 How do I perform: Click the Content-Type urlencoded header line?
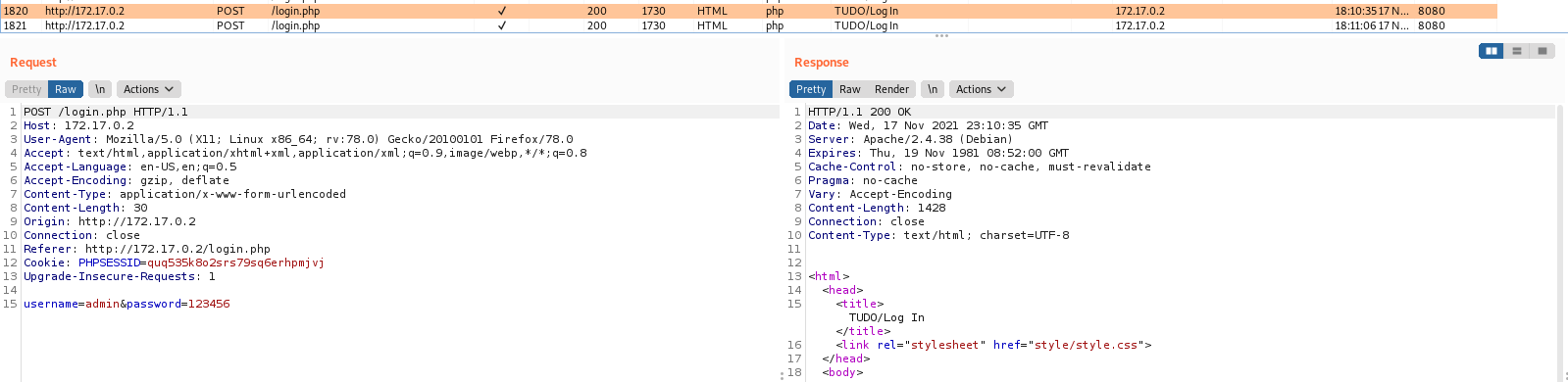coord(184,194)
